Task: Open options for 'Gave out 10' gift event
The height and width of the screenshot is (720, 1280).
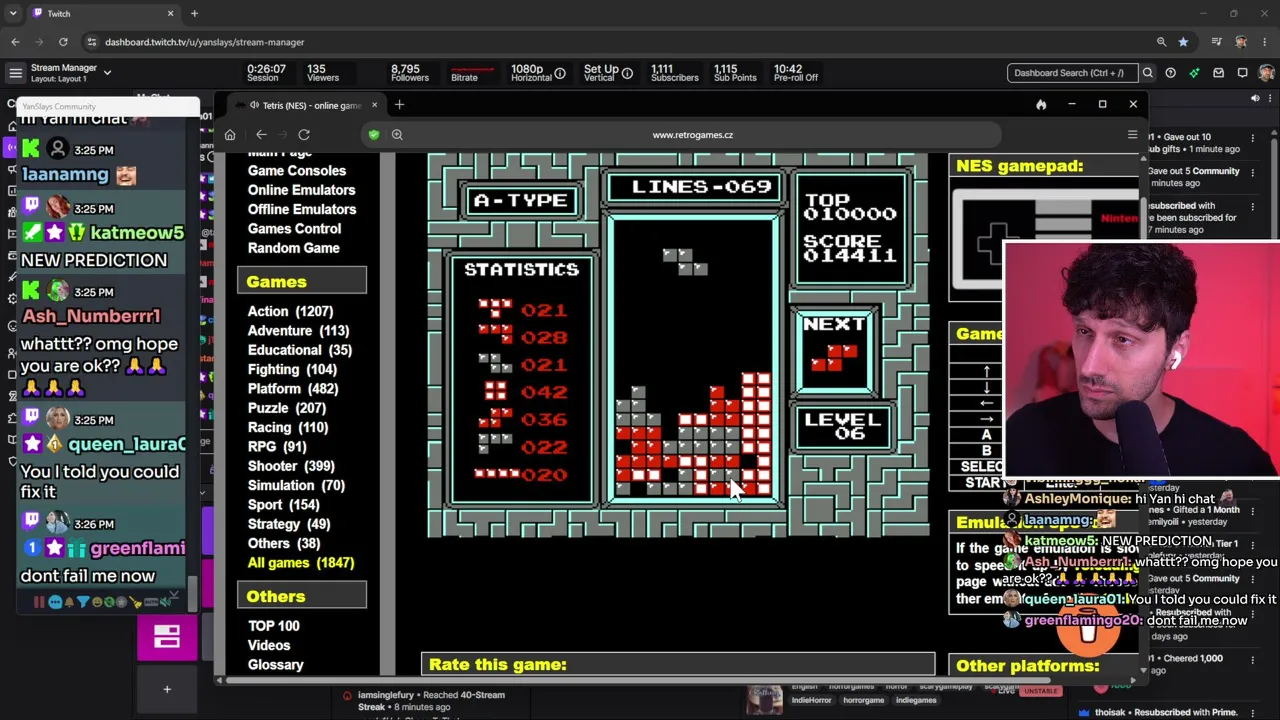Action: point(1253,138)
